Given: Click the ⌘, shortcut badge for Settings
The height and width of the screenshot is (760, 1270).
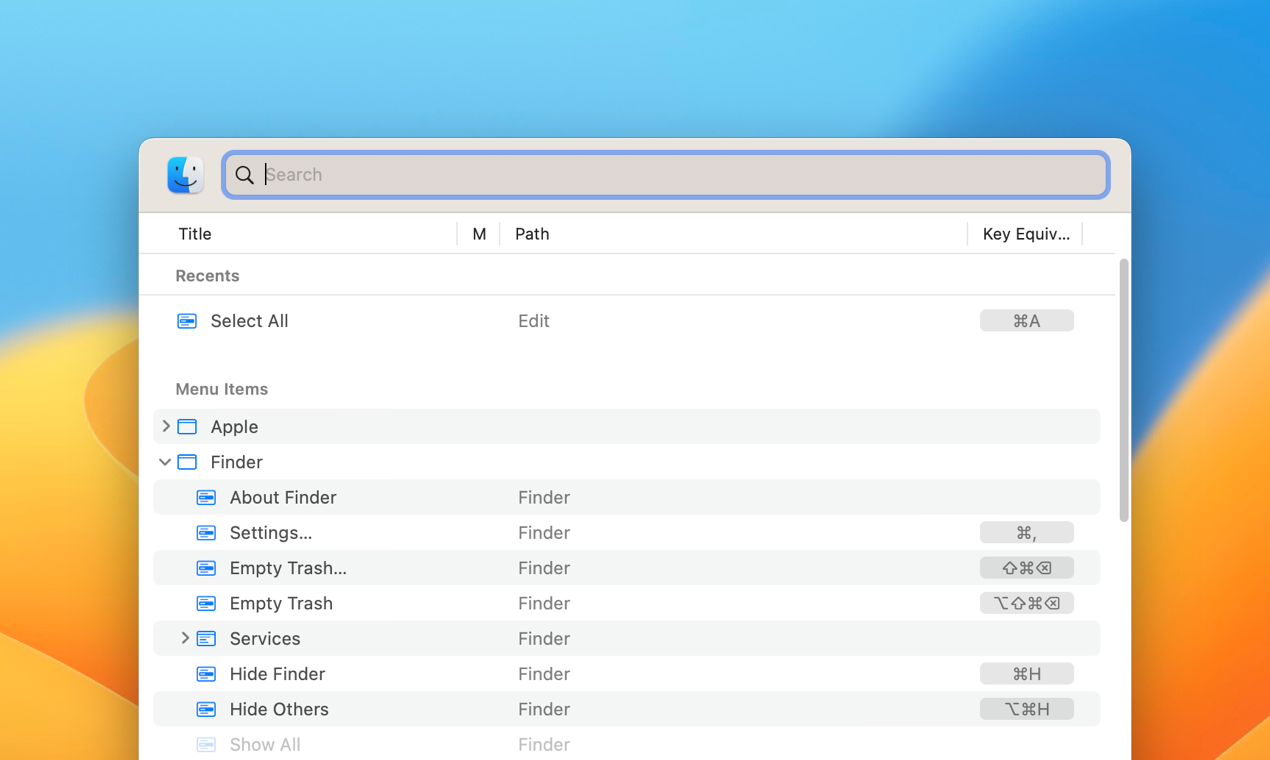Looking at the screenshot, I should pos(1027,533).
